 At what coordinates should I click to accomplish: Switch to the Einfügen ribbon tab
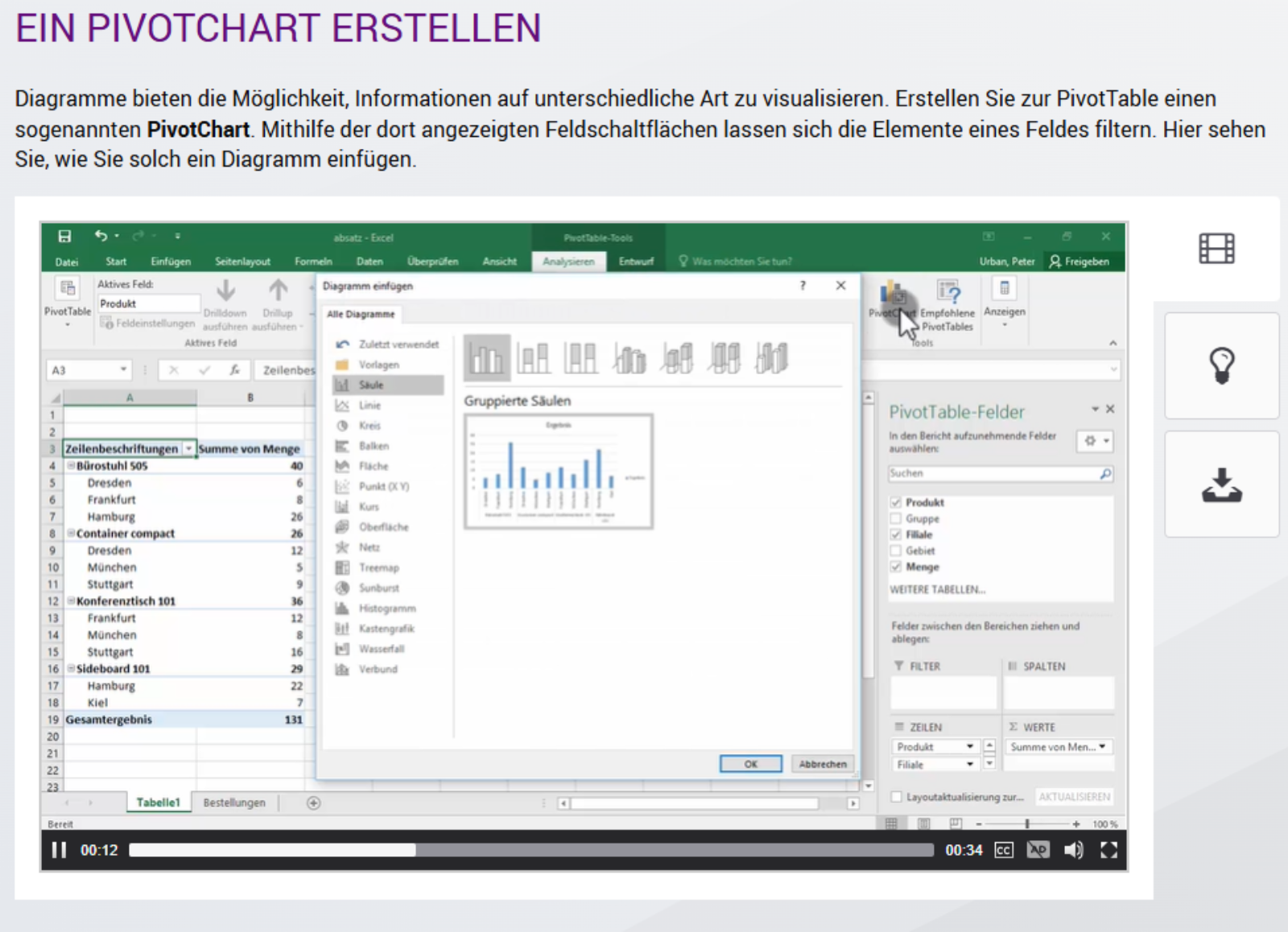(171, 262)
